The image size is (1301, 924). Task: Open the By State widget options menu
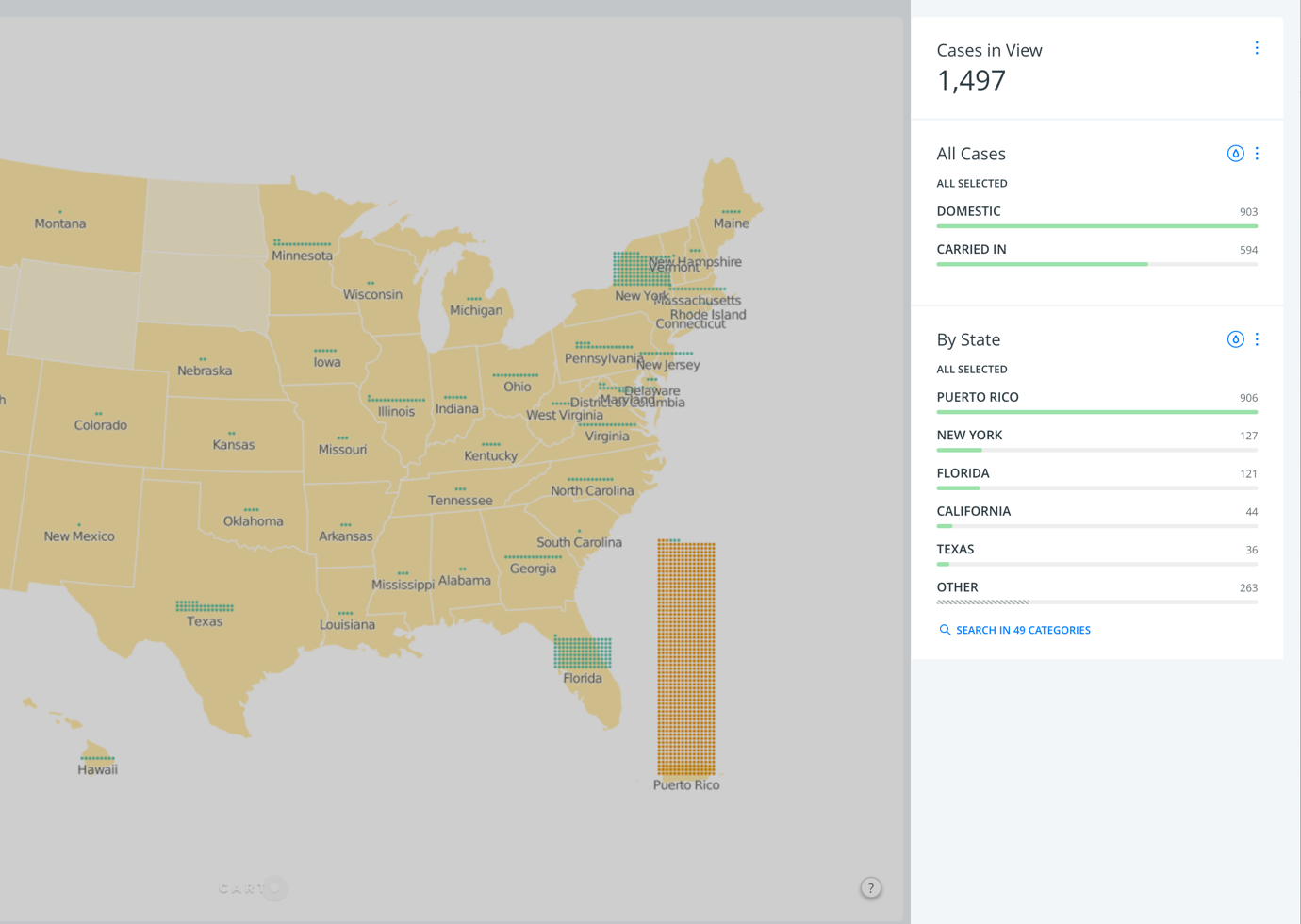[x=1256, y=339]
